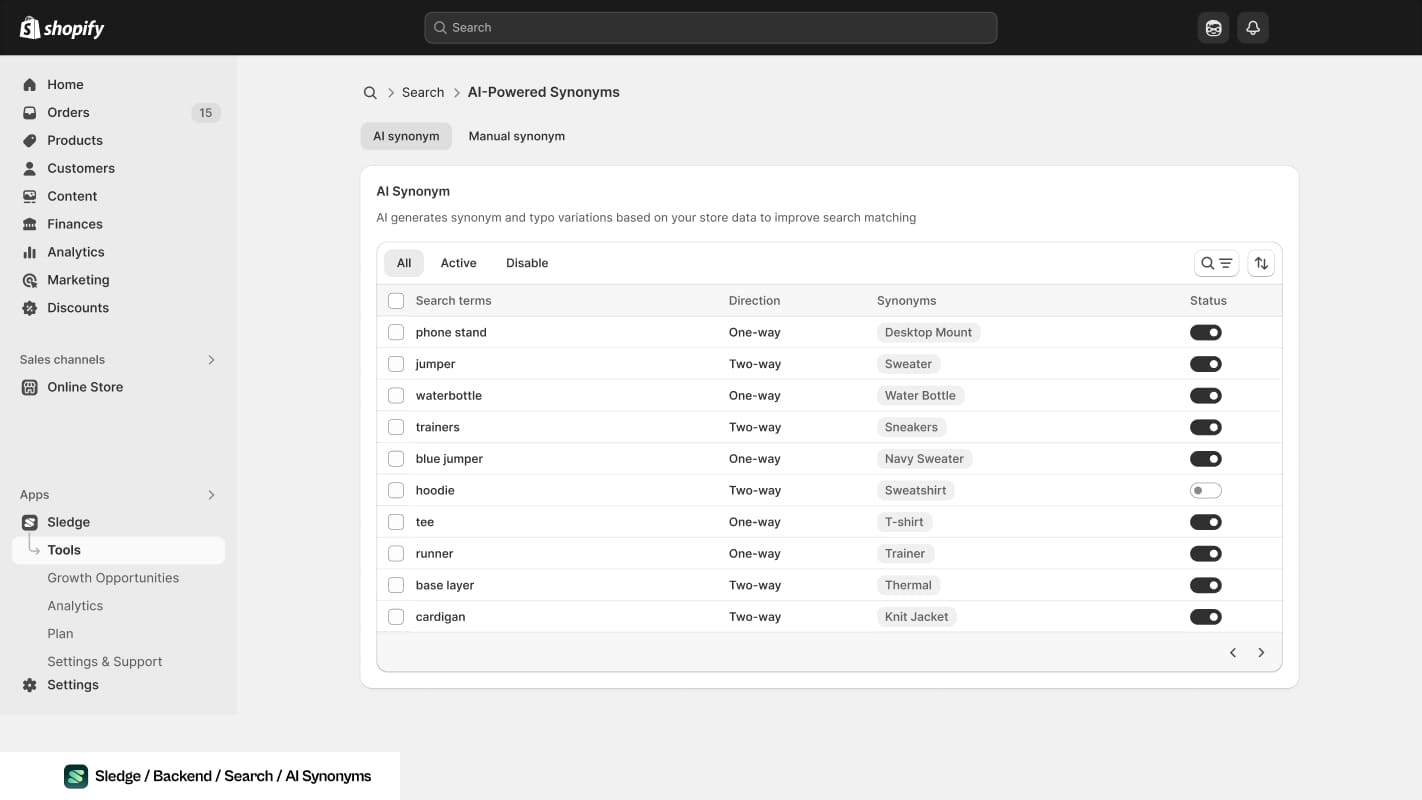This screenshot has width=1422, height=800.
Task: Open the sort button in synonym table
Action: tap(1261, 264)
